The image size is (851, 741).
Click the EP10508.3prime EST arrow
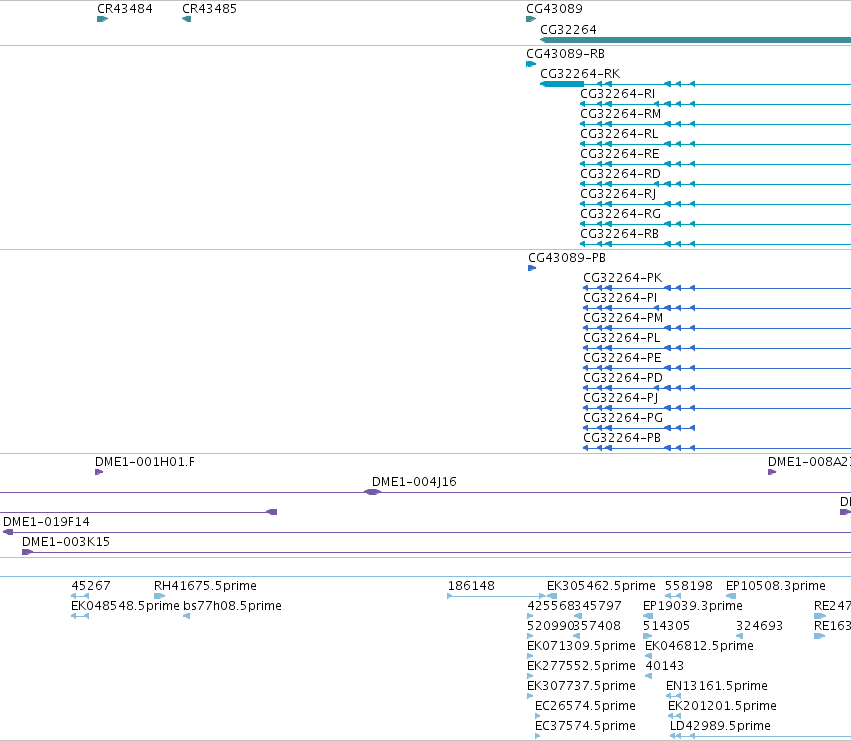coord(731,596)
